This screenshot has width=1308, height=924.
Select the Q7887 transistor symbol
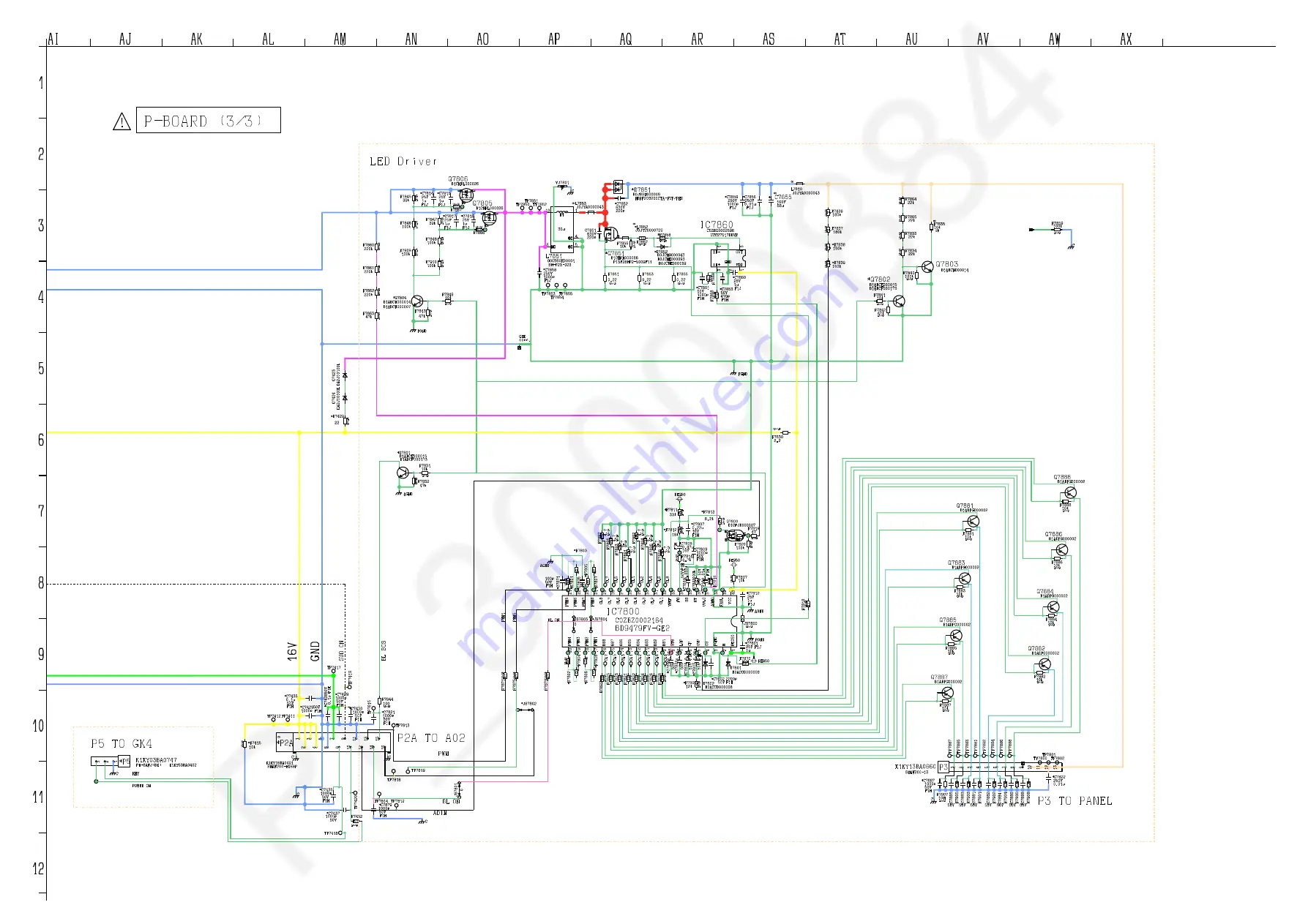pos(948,692)
